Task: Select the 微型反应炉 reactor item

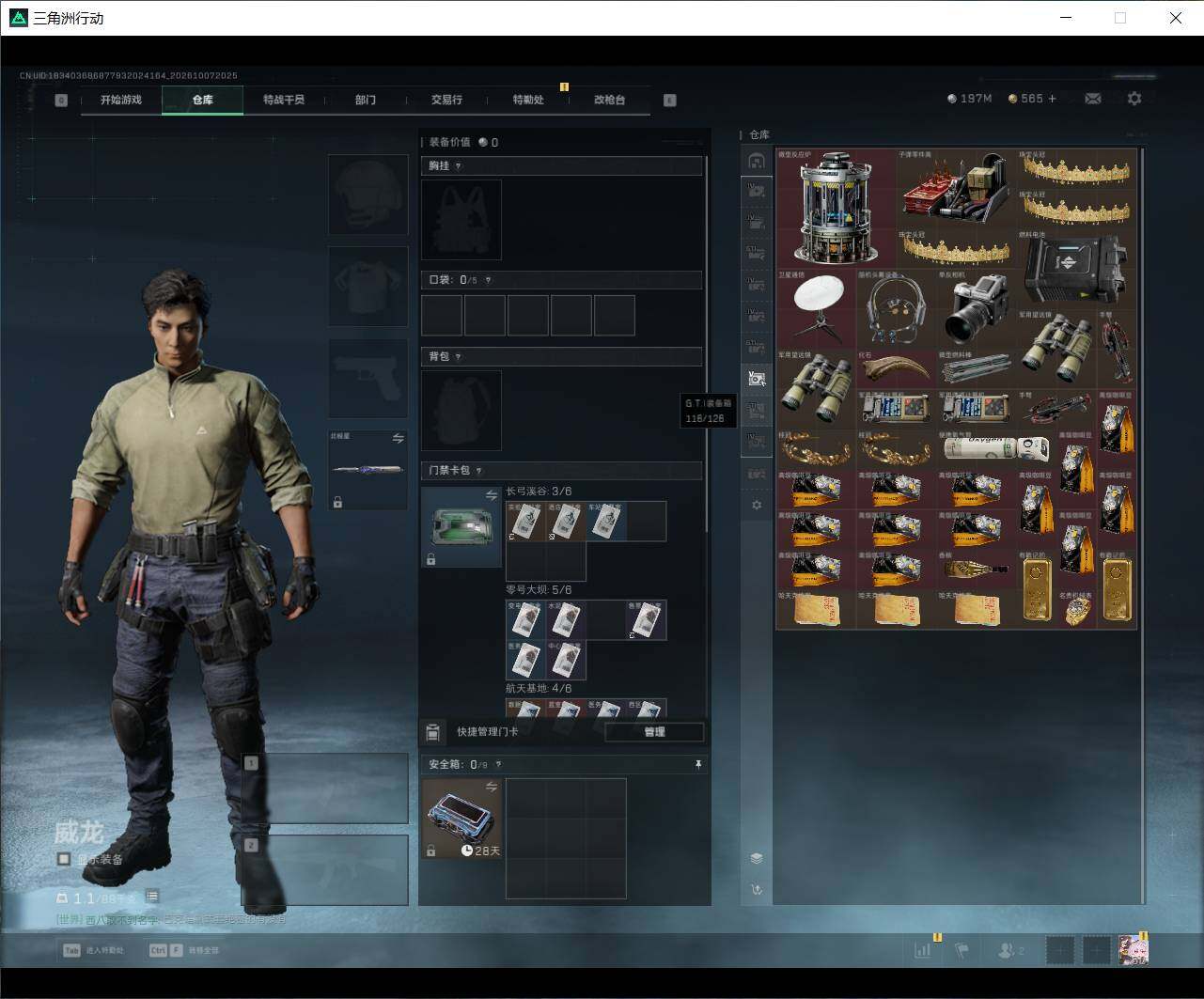Action: pos(836,209)
